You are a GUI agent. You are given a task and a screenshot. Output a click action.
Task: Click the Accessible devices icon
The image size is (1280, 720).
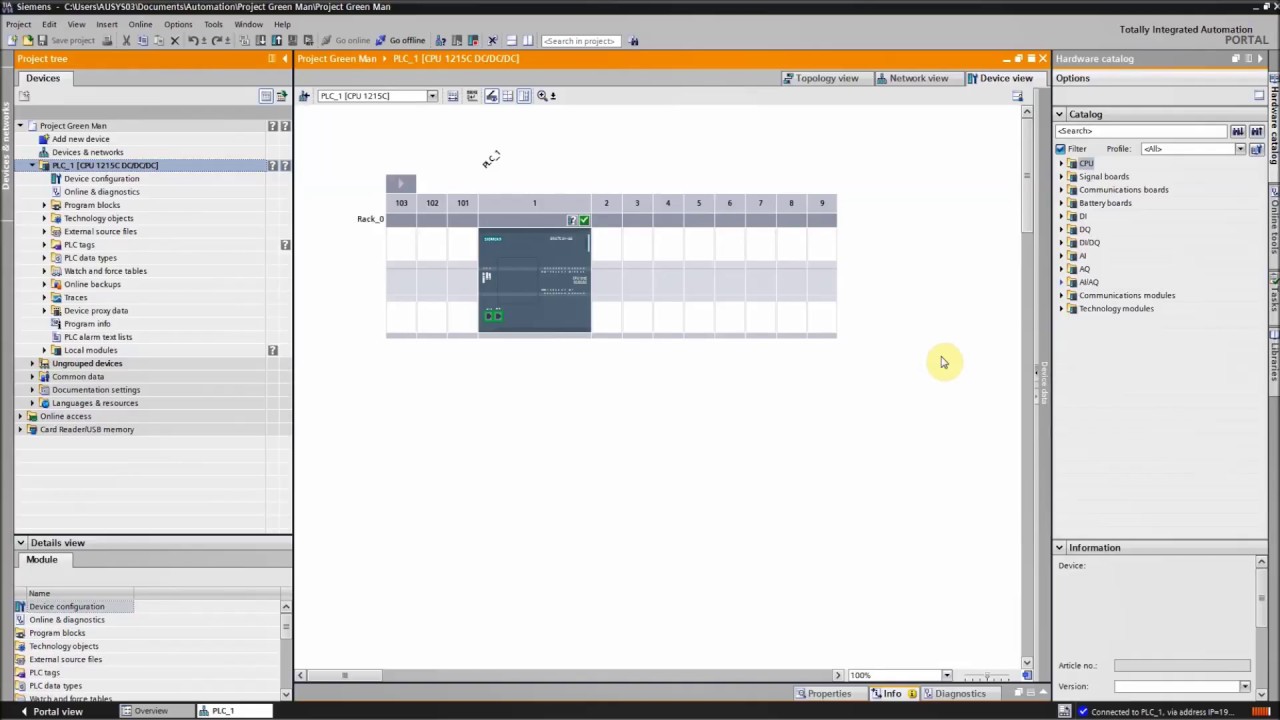tap(440, 41)
